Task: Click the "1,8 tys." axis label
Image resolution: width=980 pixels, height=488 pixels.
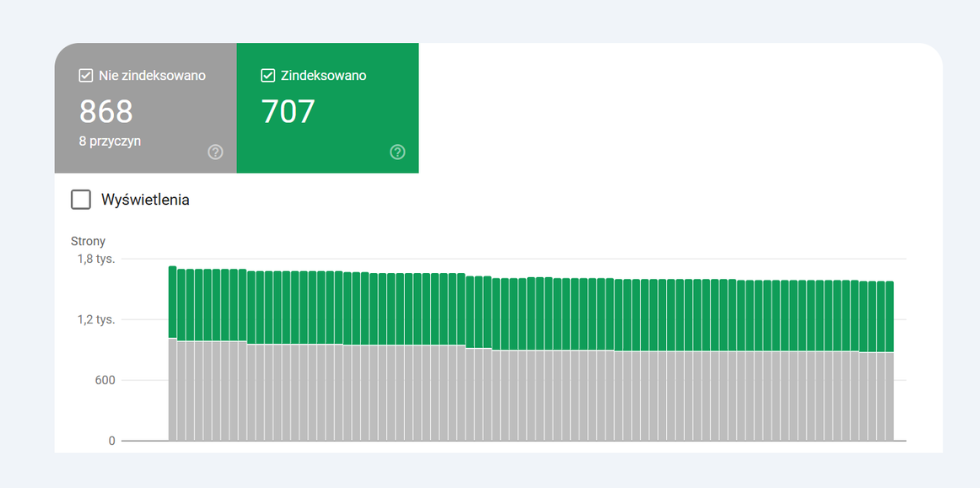Action: [96, 259]
